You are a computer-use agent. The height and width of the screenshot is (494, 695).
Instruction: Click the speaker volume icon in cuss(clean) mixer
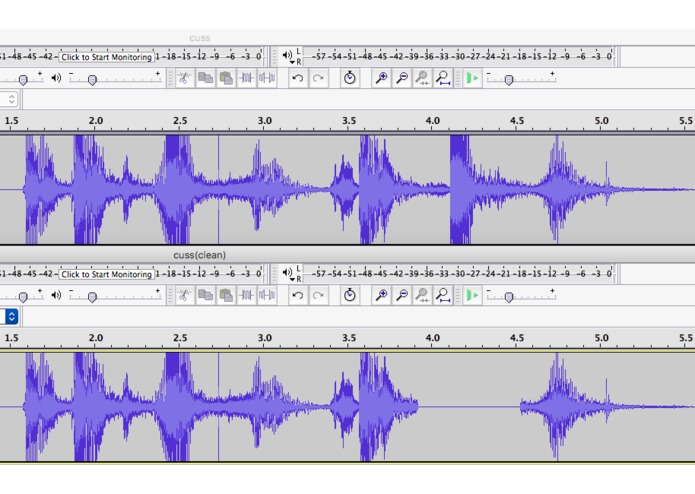(x=56, y=296)
